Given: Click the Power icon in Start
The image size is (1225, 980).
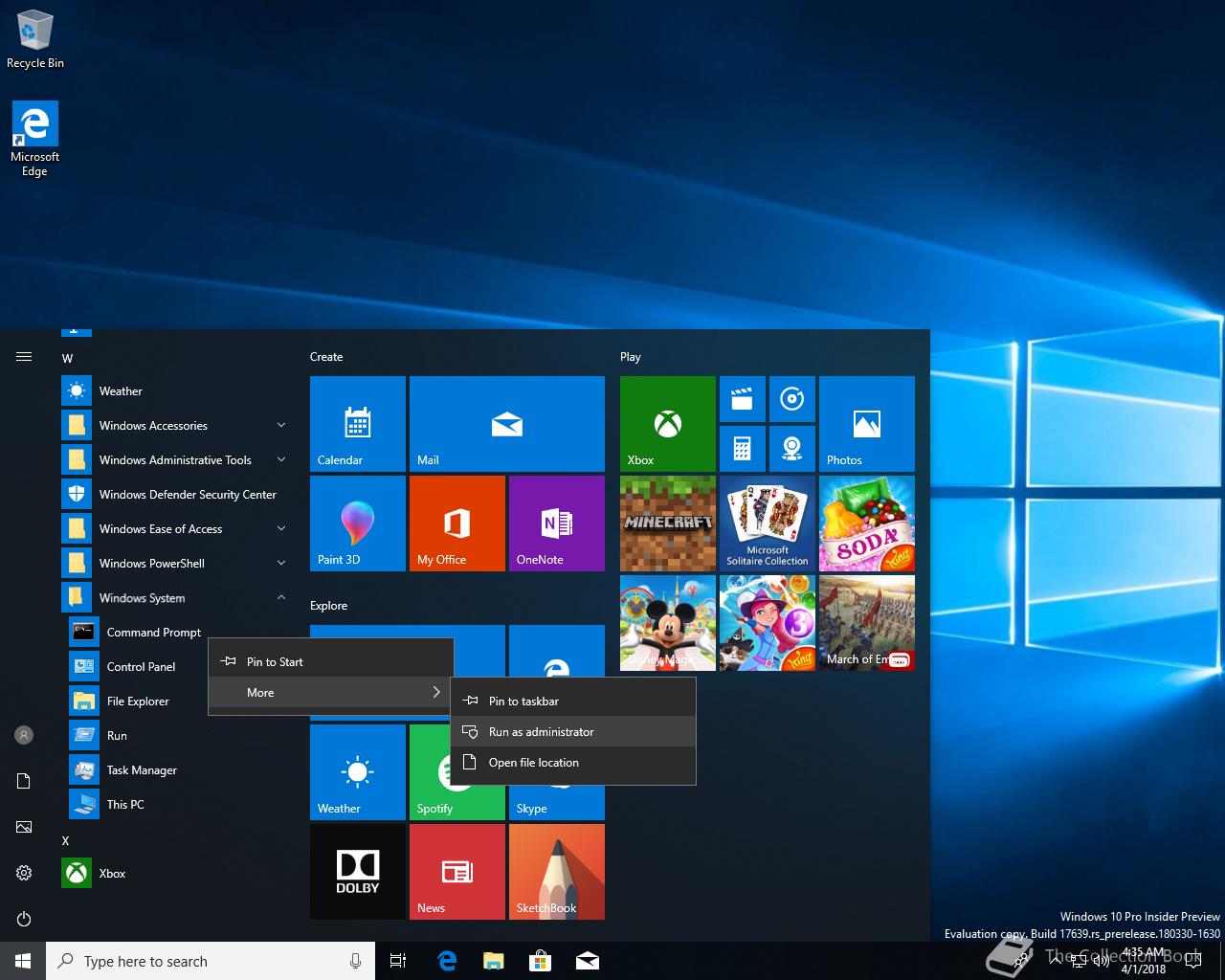Looking at the screenshot, I should coord(24,919).
